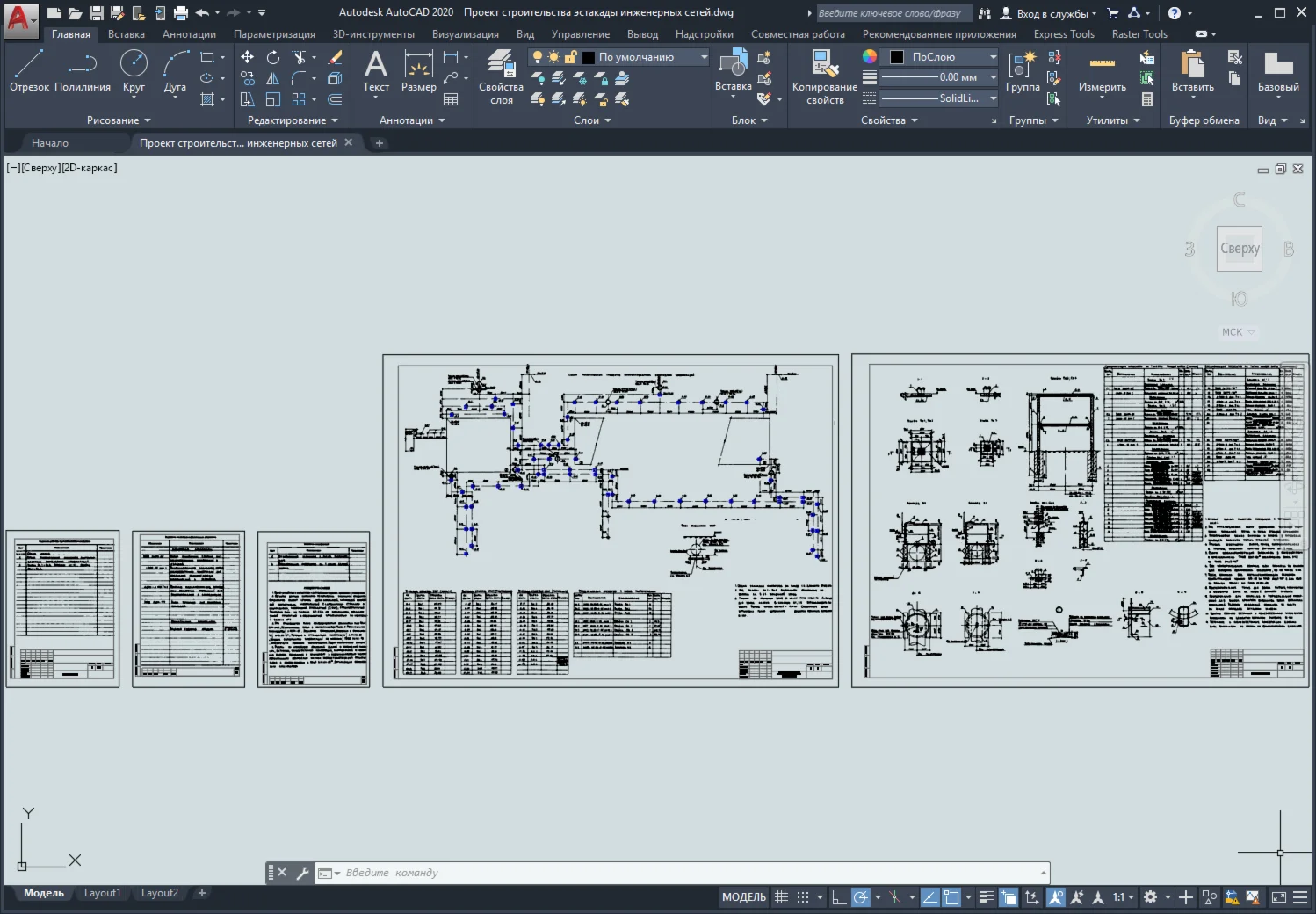Toggle polar tracking in status bar
This screenshot has width=1316, height=914.
pyautogui.click(x=861, y=897)
